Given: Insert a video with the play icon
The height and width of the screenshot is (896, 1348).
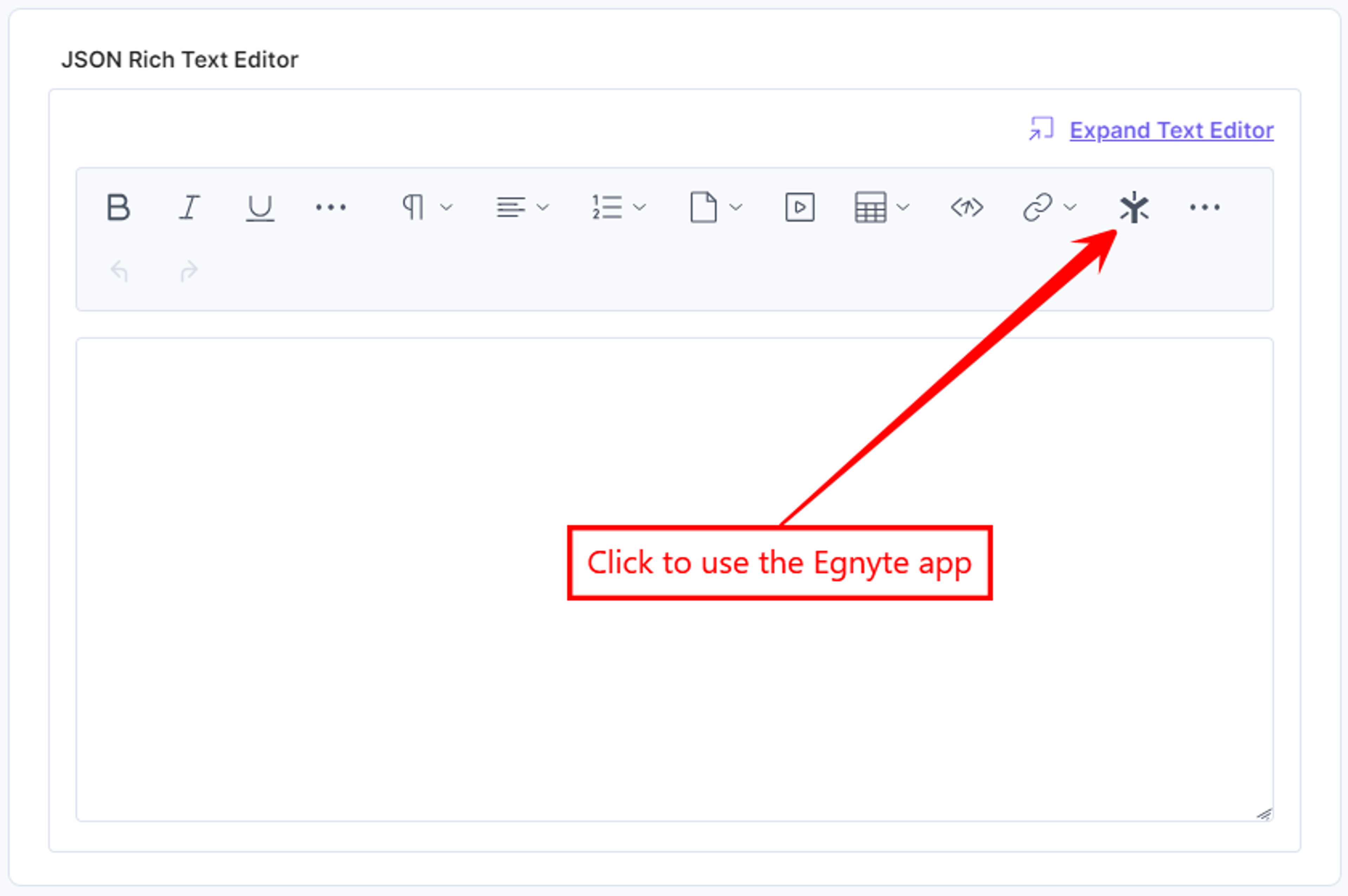Looking at the screenshot, I should coord(800,207).
